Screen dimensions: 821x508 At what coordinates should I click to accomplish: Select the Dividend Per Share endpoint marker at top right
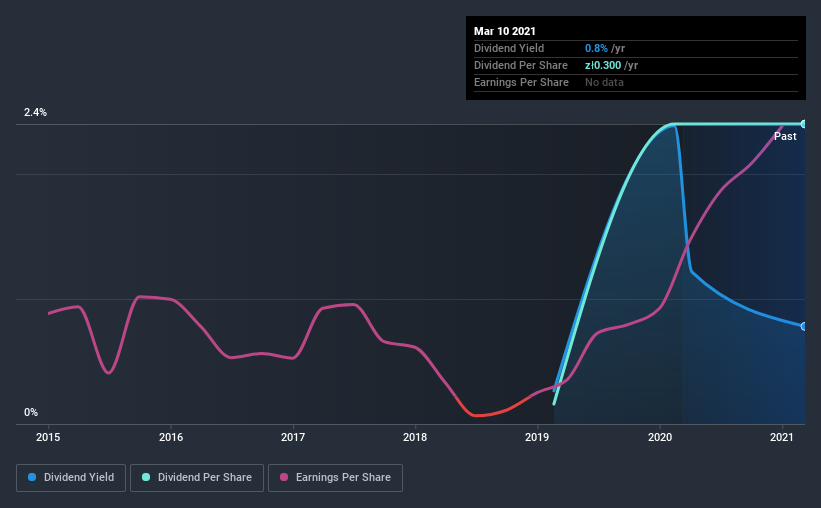[x=804, y=124]
